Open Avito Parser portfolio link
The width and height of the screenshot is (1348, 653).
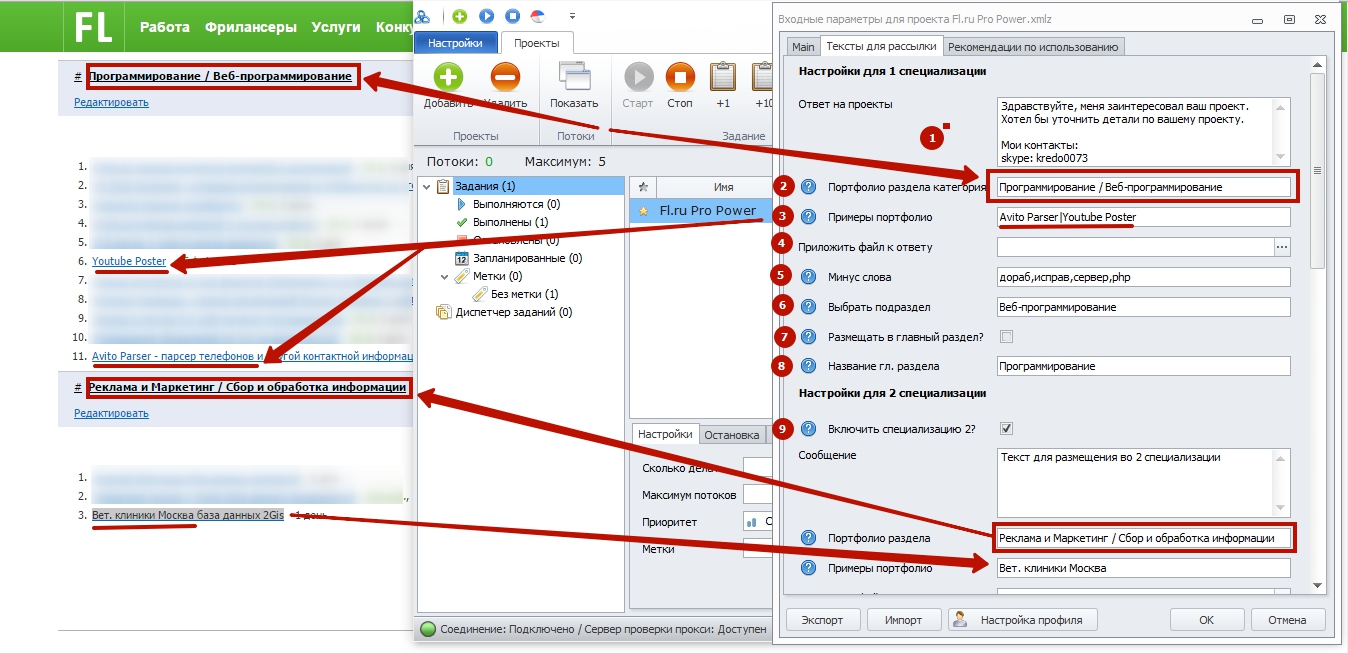(252, 356)
